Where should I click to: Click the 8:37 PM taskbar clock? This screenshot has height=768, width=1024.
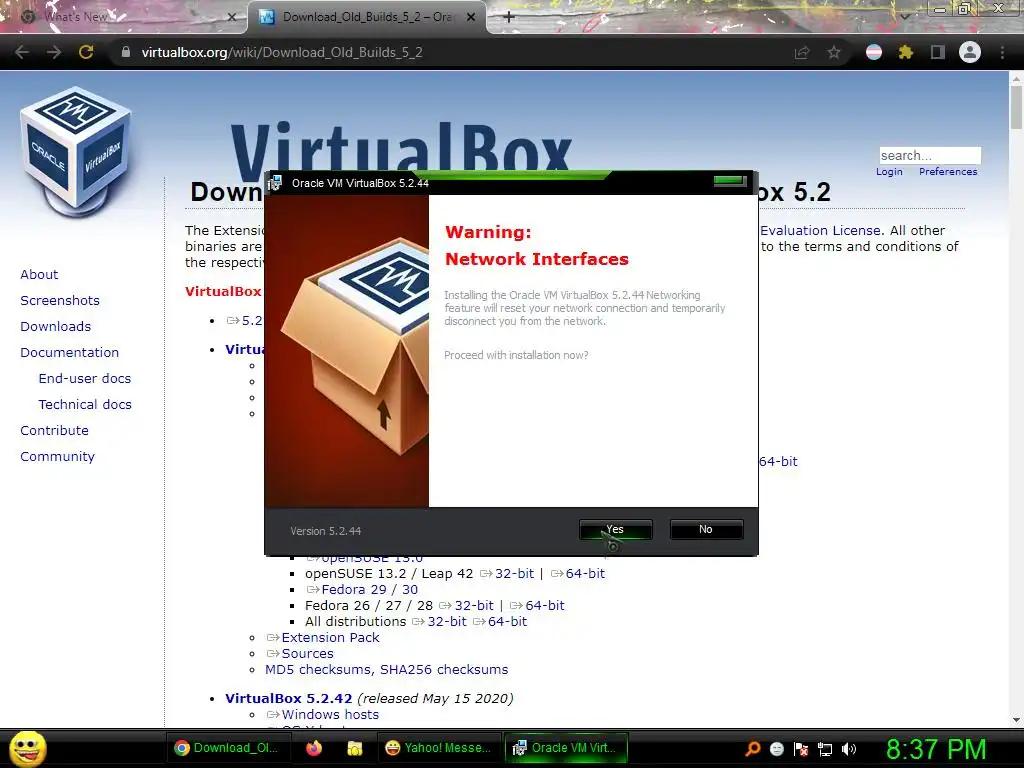[936, 749]
